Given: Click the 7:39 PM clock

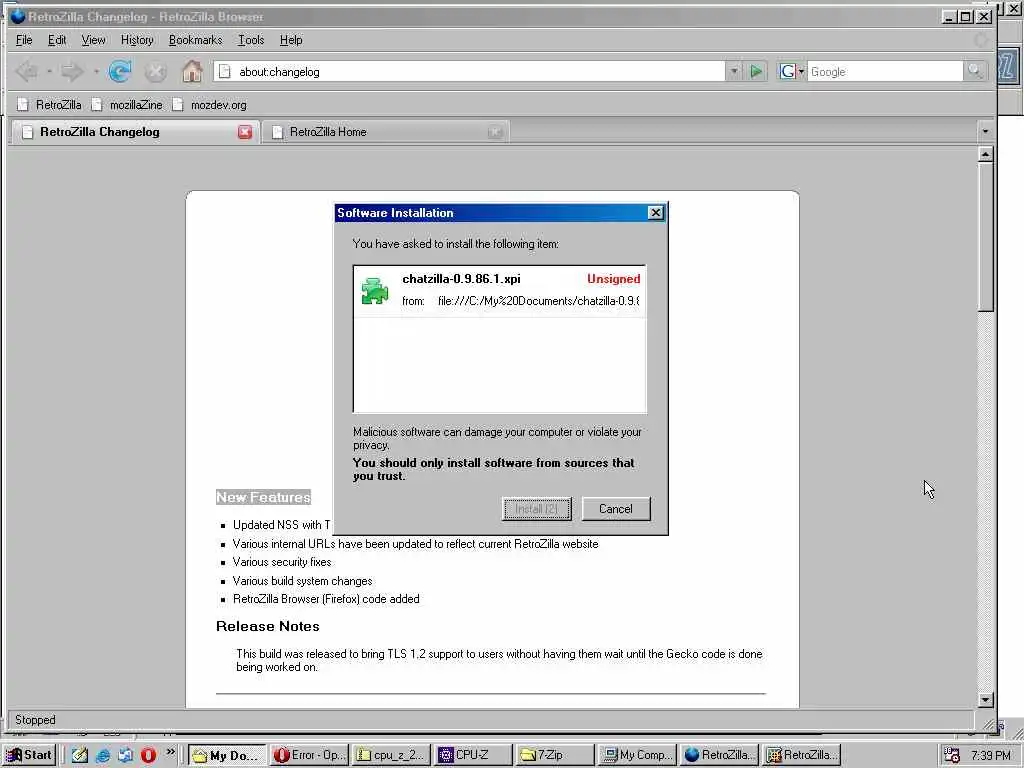Looking at the screenshot, I should point(990,755).
